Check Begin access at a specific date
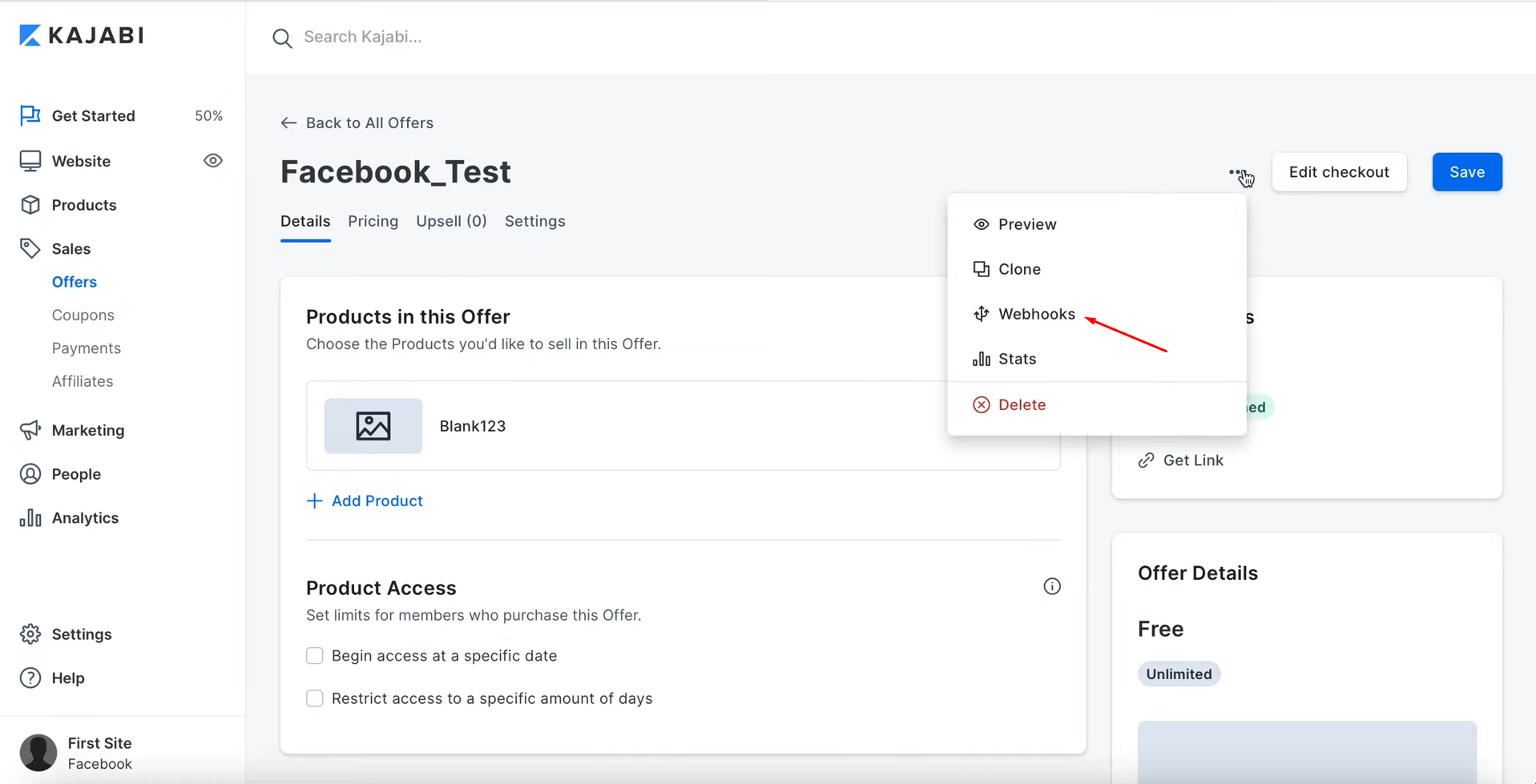Viewport: 1536px width, 784px height. click(315, 656)
